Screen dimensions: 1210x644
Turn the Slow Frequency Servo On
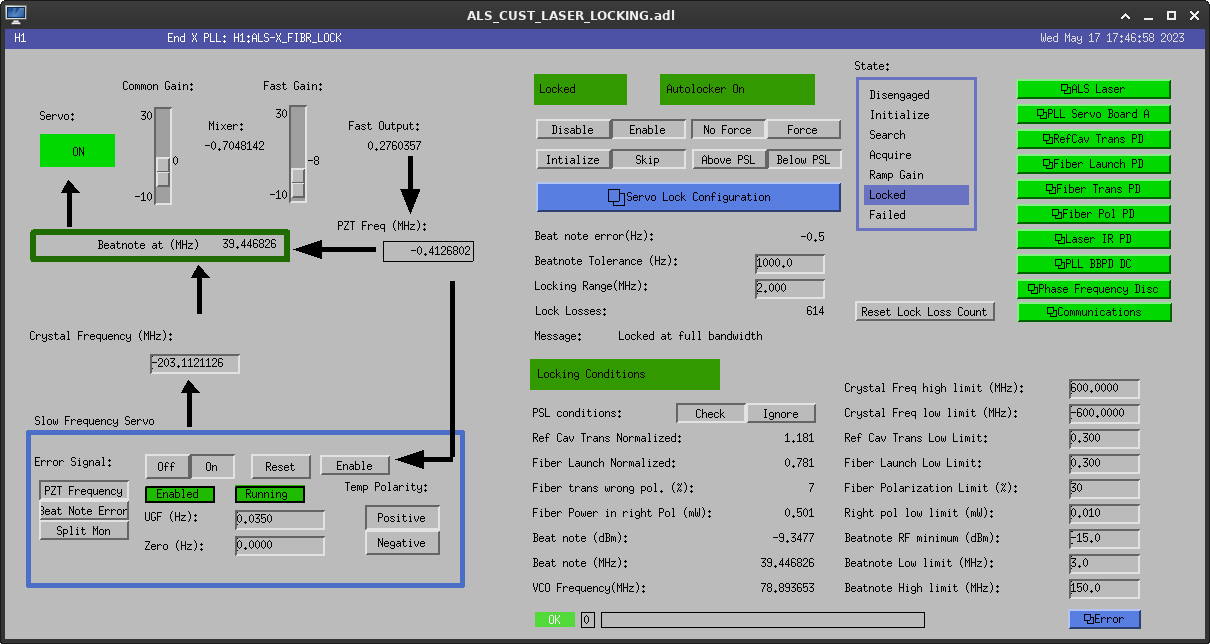pos(212,466)
